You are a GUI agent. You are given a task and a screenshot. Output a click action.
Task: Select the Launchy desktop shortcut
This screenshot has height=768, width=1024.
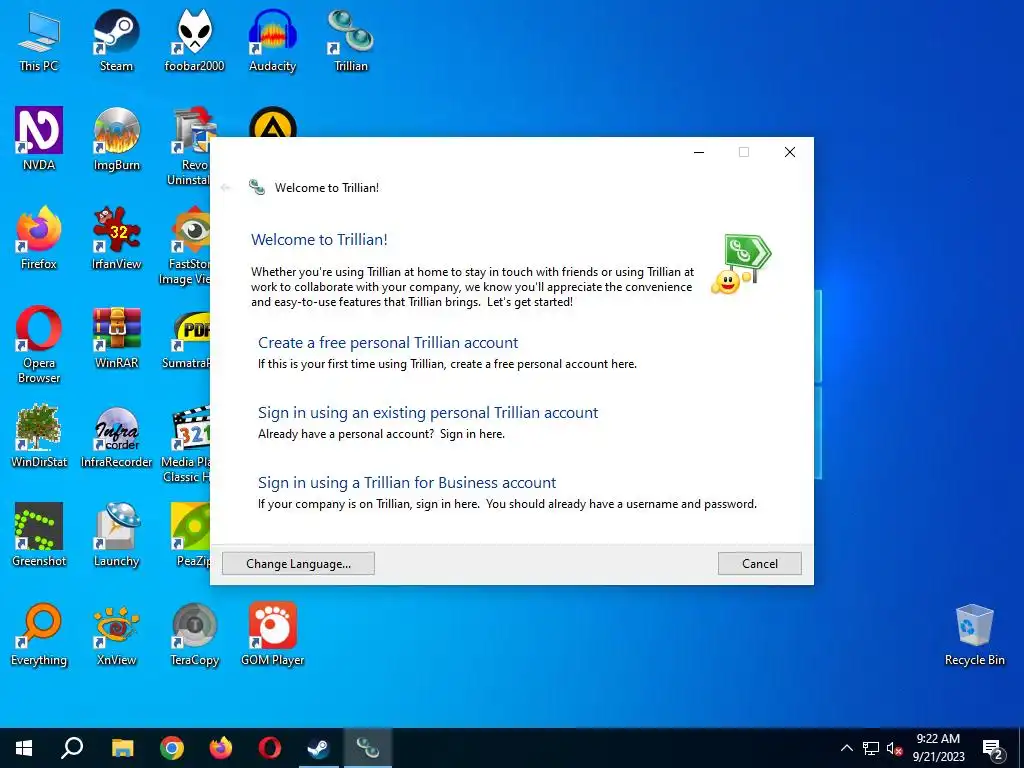116,536
